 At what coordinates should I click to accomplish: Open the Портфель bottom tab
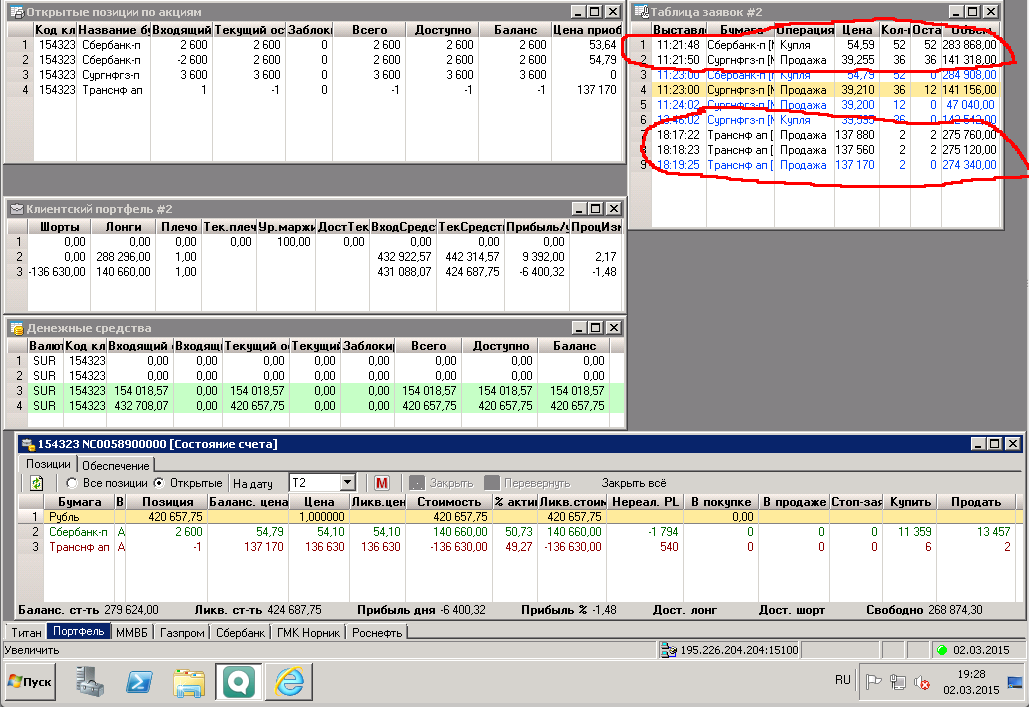78,632
